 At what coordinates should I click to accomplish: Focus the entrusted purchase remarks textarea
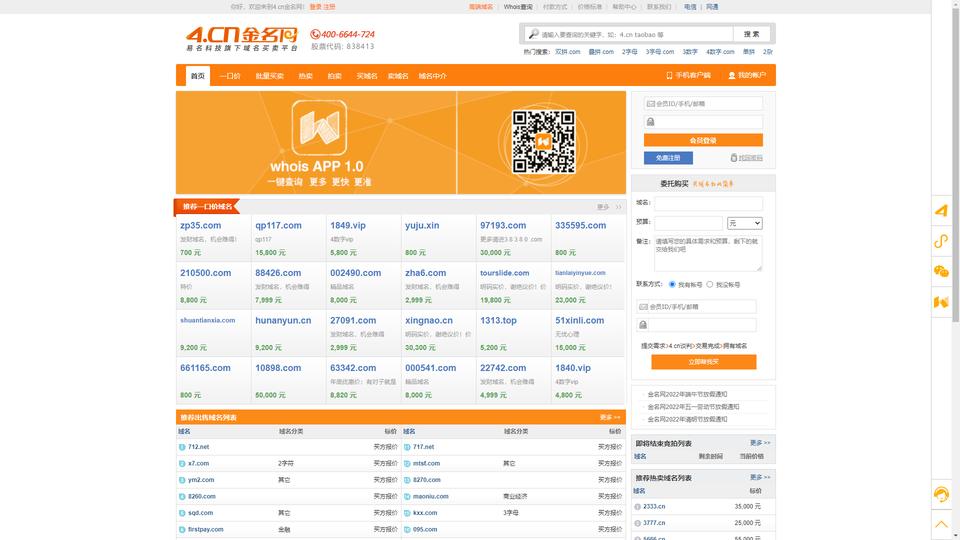(708, 253)
